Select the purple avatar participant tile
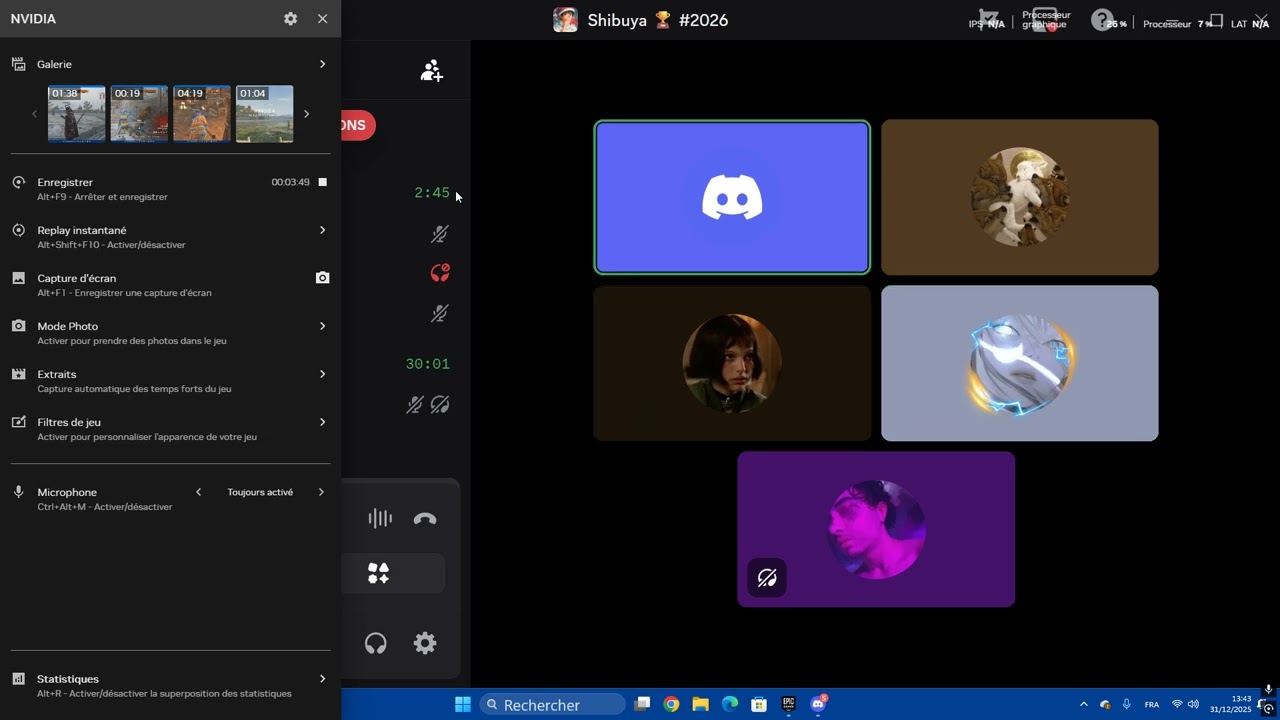The height and width of the screenshot is (720, 1280). 876,529
